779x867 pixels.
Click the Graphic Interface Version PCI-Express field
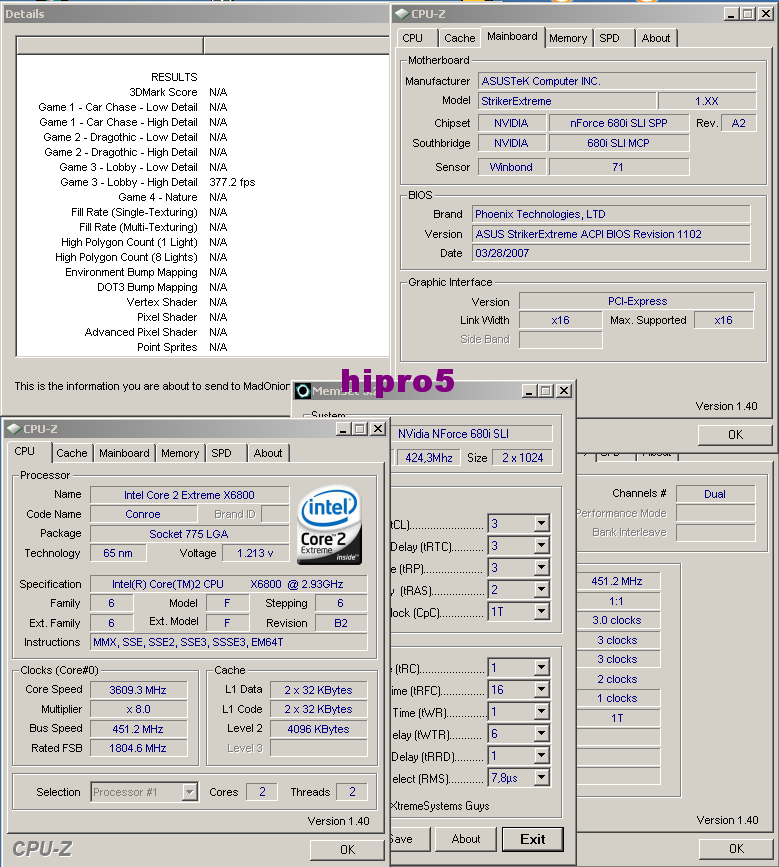[637, 301]
